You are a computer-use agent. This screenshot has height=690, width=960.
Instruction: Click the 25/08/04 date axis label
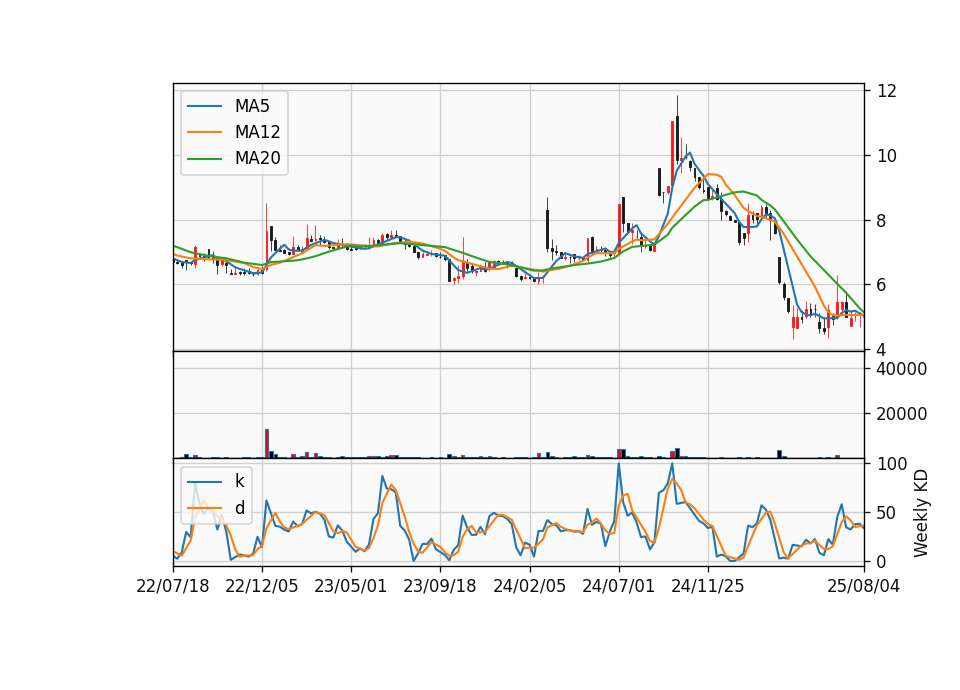tap(864, 587)
